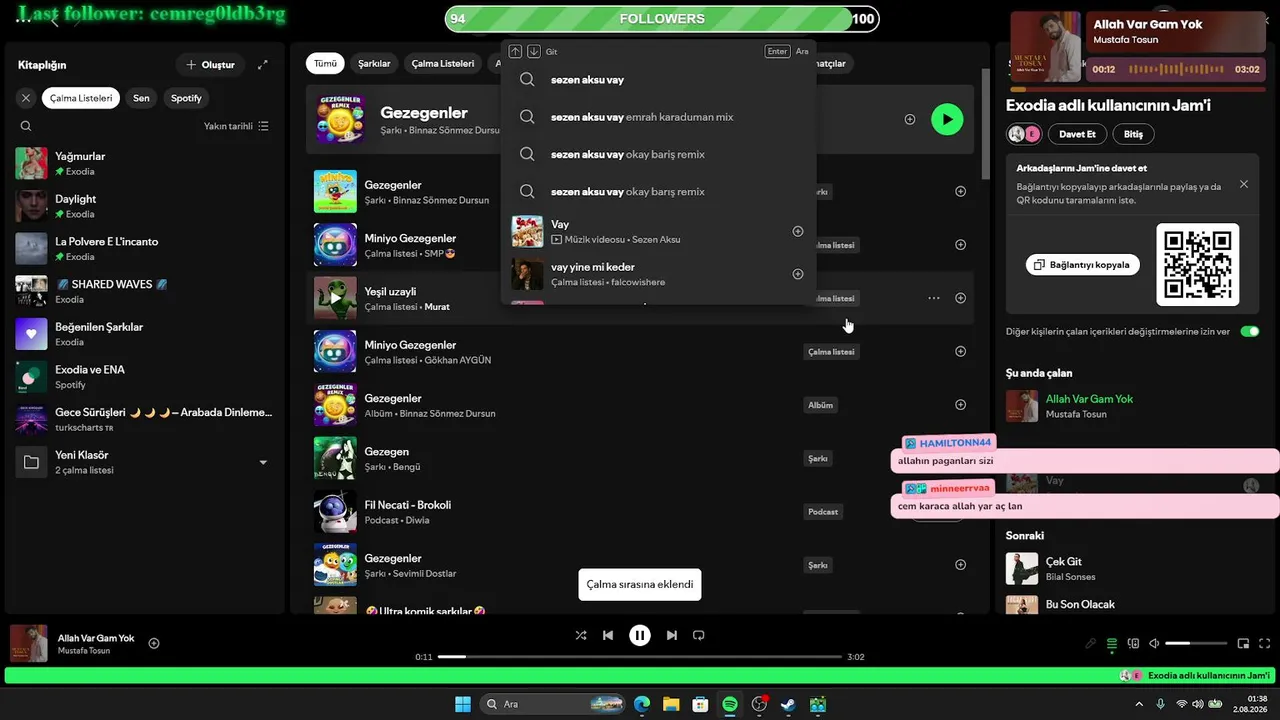Toggle repeat mode in the player
The width and height of the screenshot is (1280, 720).
coord(699,635)
